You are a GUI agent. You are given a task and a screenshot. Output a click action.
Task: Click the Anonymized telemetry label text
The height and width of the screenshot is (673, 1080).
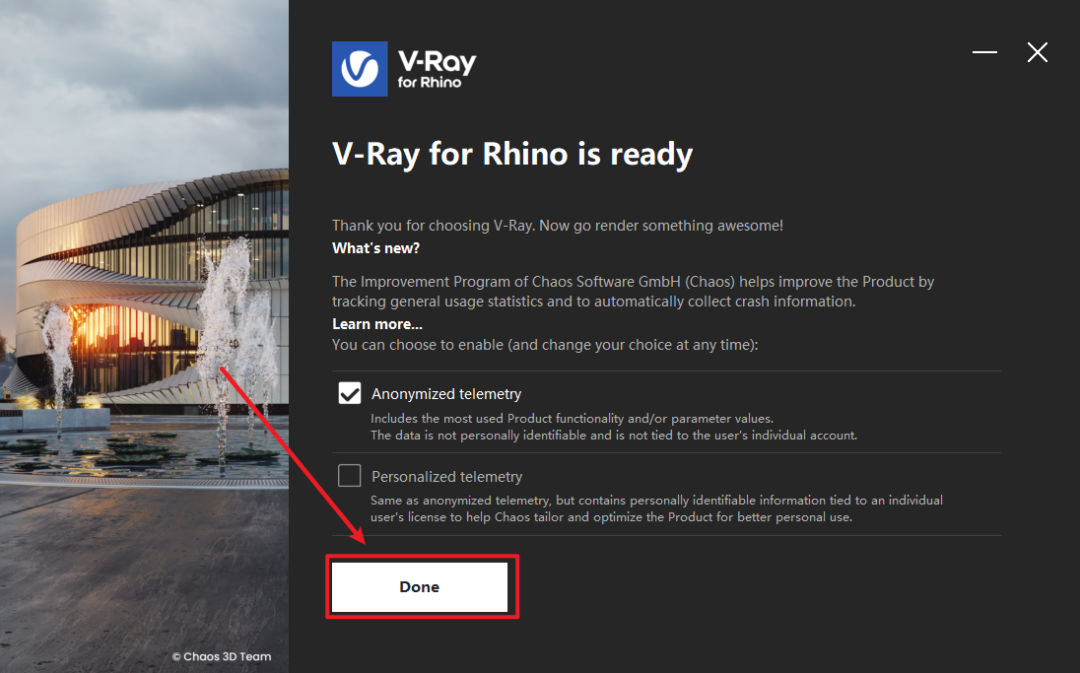(446, 394)
